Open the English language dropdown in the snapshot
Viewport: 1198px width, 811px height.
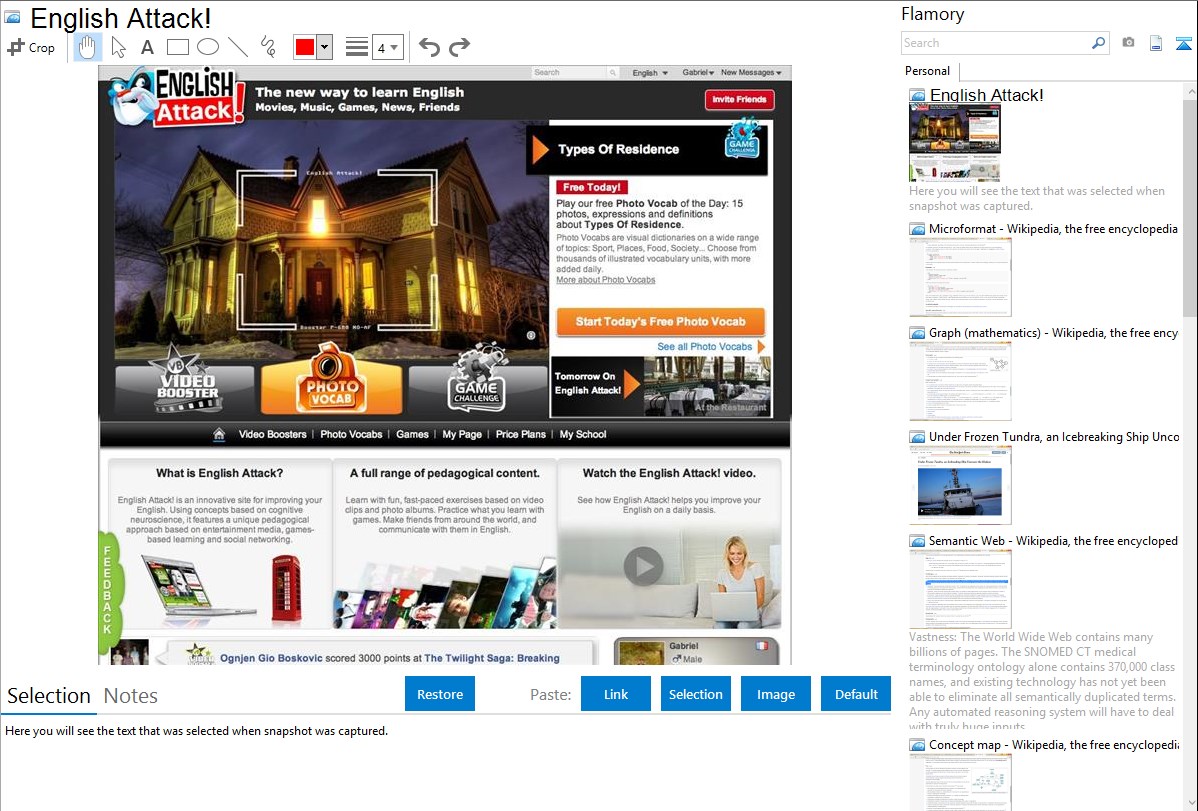(x=649, y=73)
